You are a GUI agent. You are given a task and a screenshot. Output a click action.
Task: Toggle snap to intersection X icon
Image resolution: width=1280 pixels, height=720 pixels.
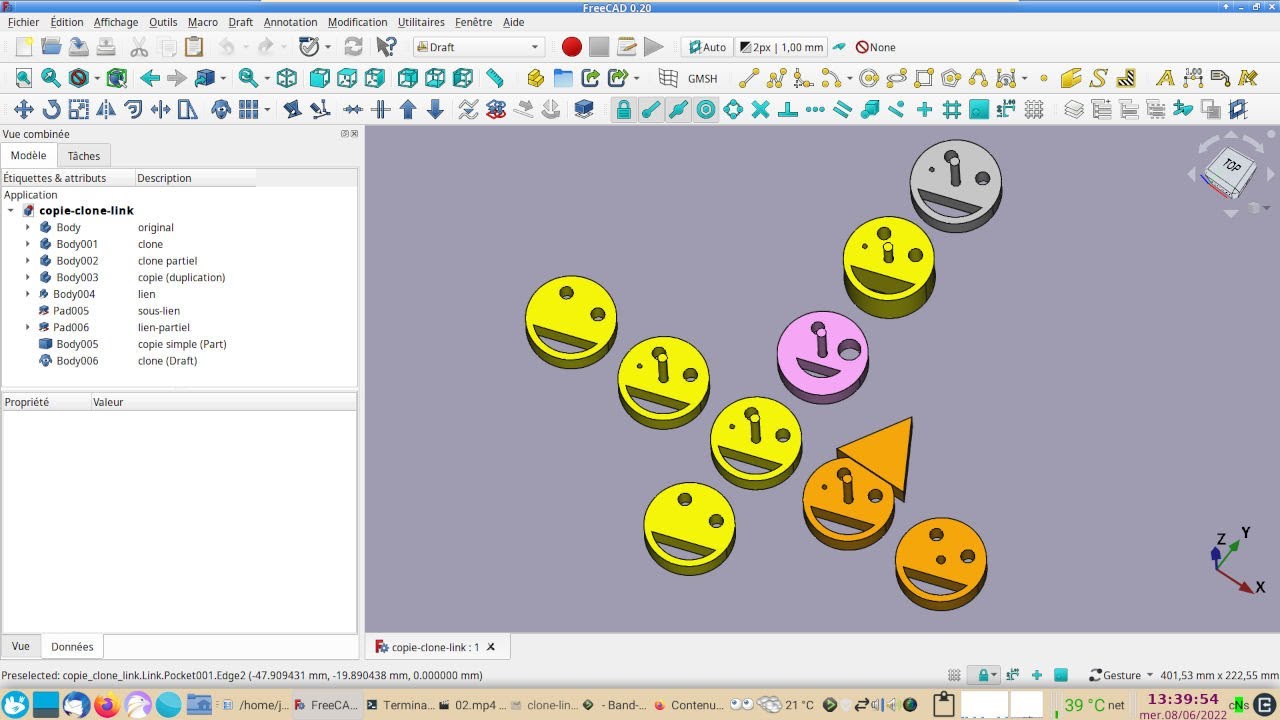coord(760,109)
